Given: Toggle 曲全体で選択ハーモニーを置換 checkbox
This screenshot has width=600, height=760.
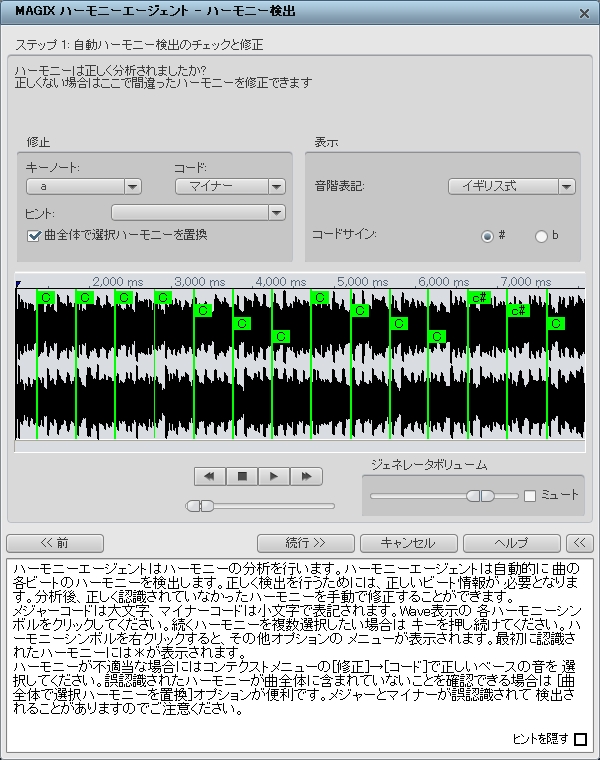Looking at the screenshot, I should 34,236.
